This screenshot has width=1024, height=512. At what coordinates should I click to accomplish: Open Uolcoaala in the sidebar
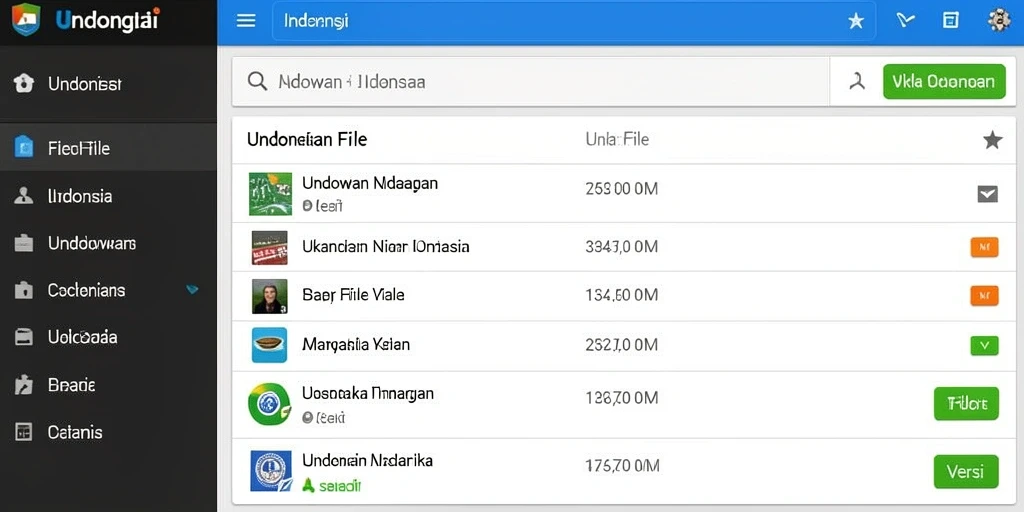108,337
